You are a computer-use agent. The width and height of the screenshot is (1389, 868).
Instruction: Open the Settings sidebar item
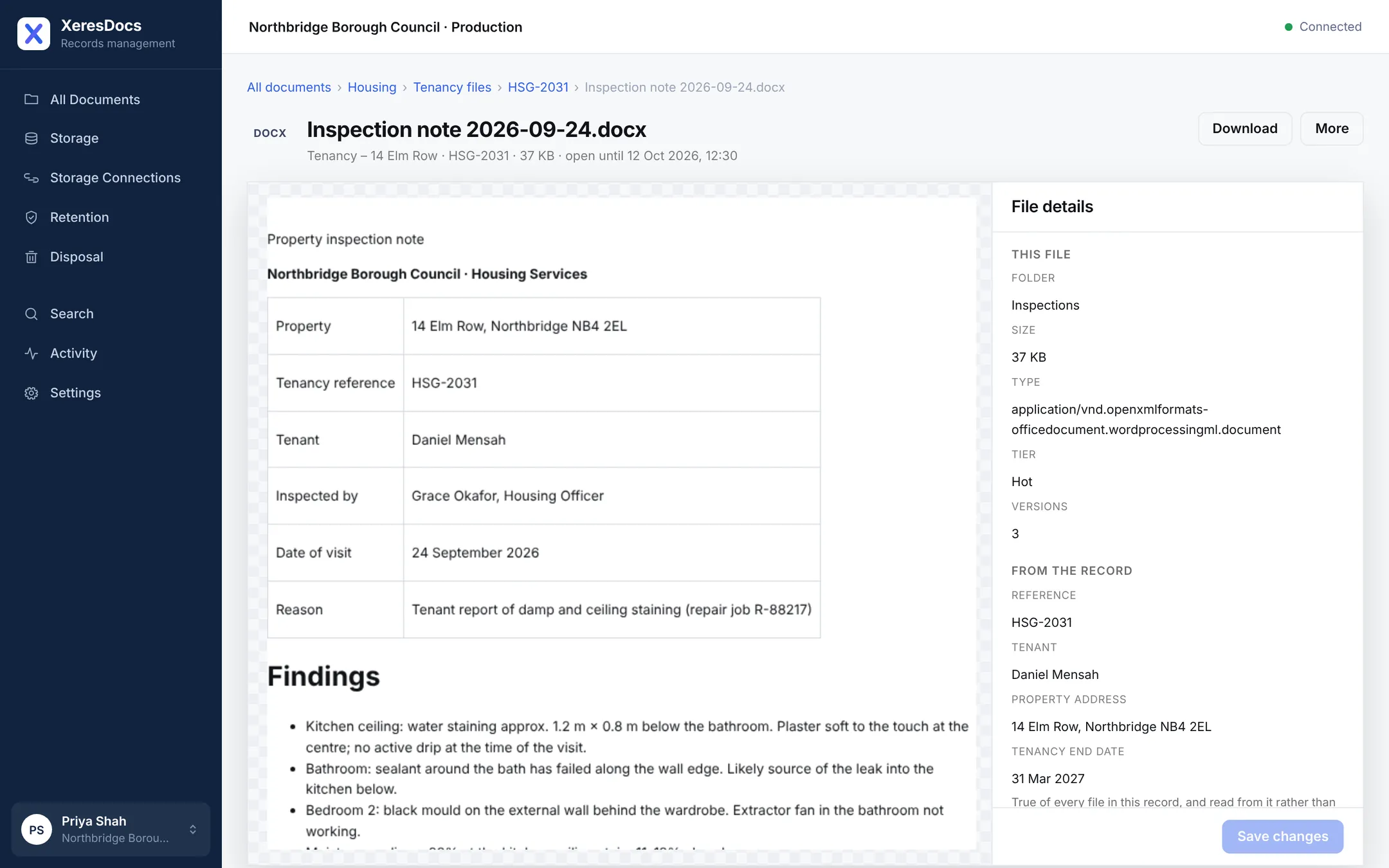111,393
